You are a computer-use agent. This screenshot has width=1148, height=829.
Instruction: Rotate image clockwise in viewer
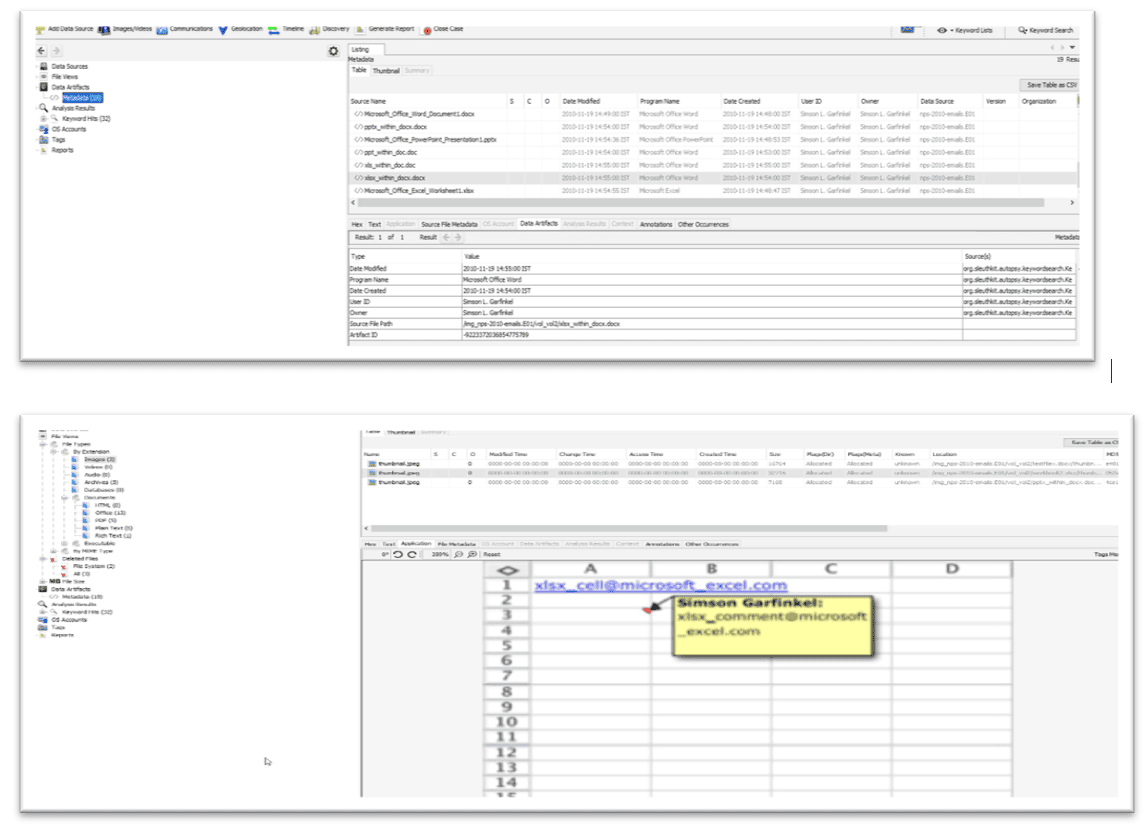[x=411, y=554]
